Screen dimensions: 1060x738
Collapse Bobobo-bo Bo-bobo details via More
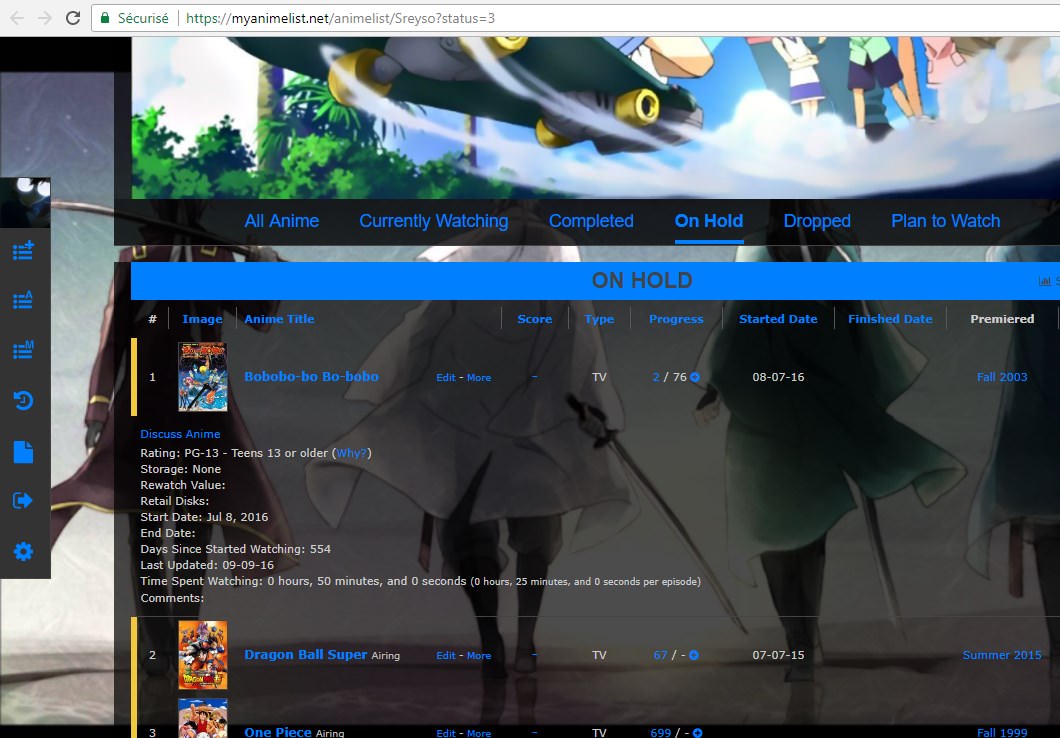click(478, 378)
